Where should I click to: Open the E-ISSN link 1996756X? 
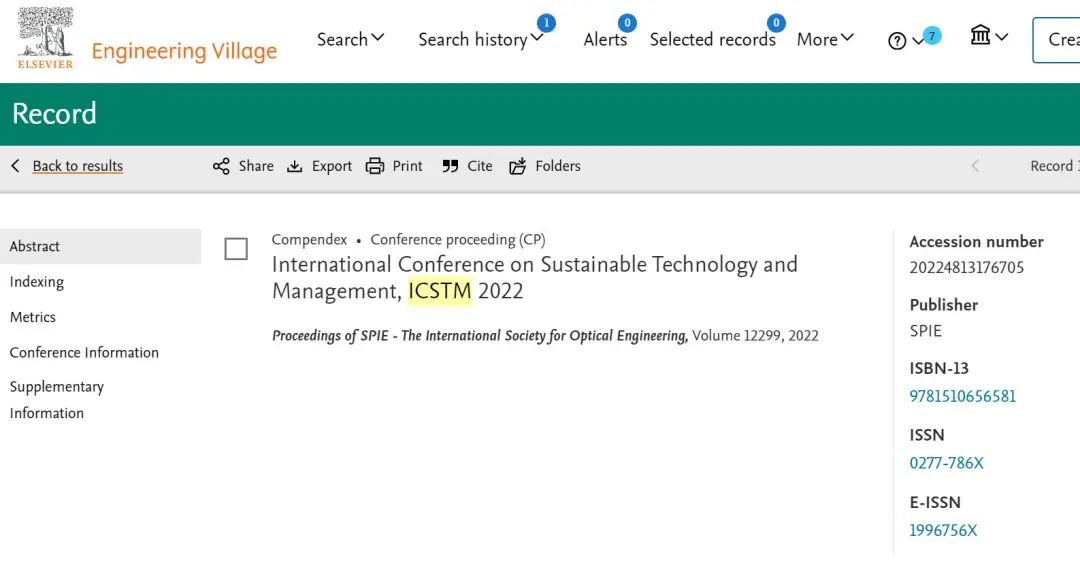pos(943,530)
